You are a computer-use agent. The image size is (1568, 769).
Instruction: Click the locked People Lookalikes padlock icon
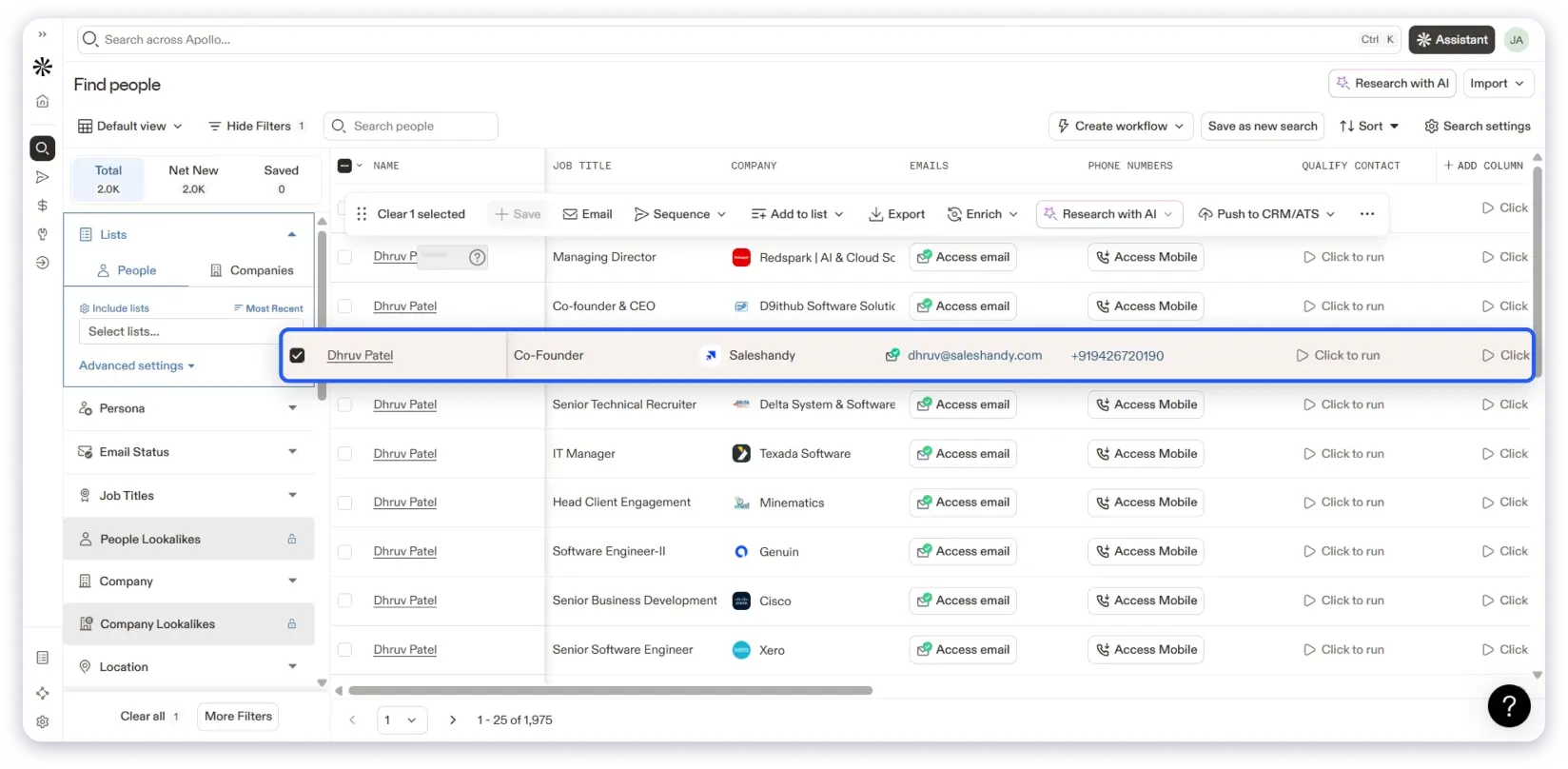(292, 539)
